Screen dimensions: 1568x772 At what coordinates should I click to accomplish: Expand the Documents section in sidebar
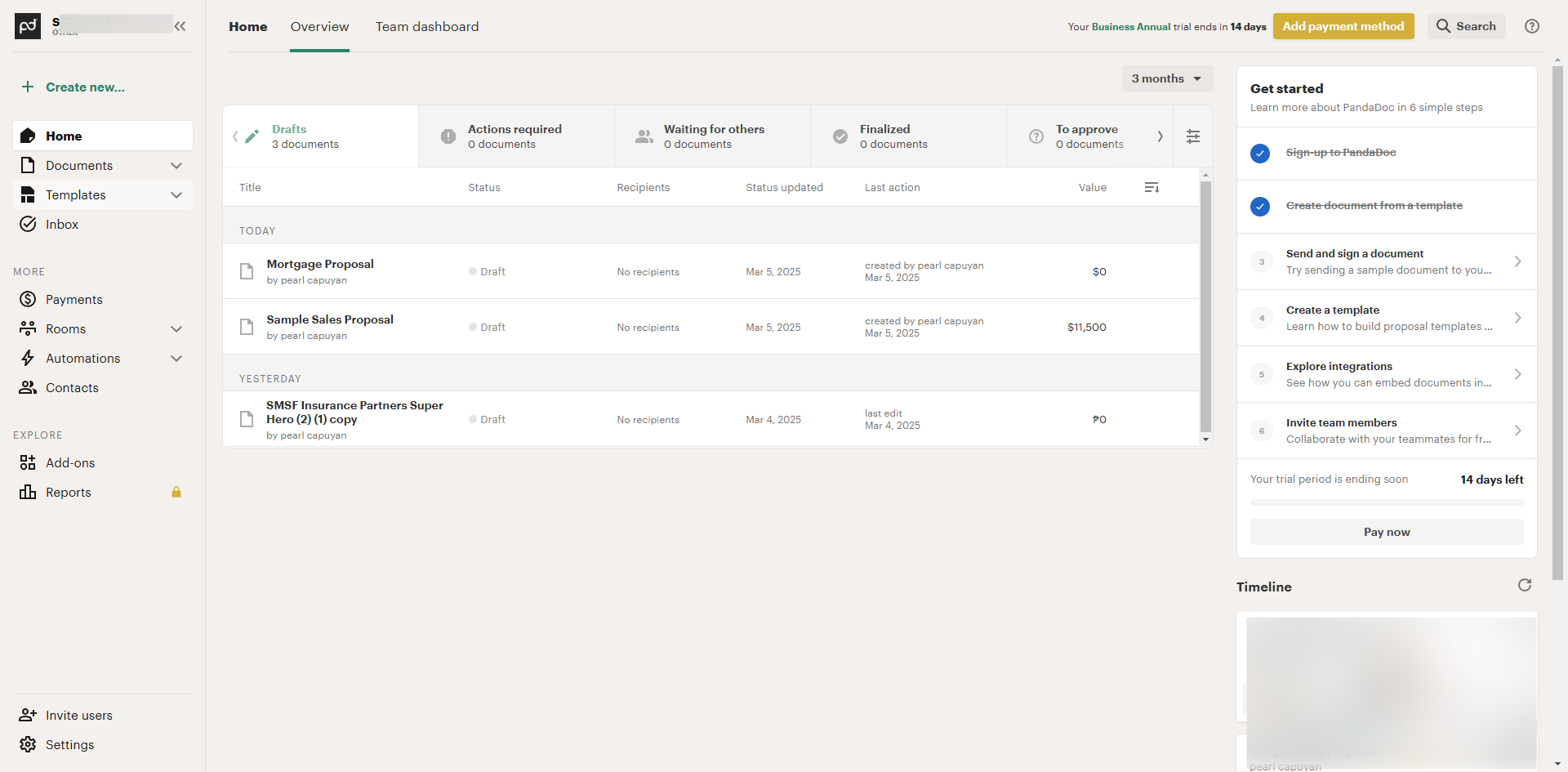pyautogui.click(x=176, y=166)
